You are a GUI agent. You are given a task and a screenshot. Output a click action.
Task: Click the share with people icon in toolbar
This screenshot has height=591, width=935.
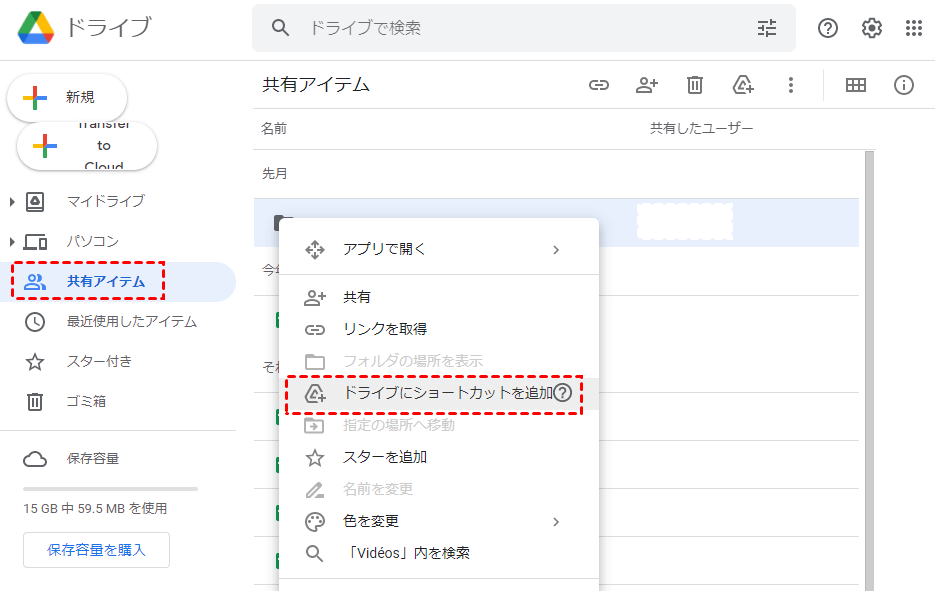tap(647, 85)
